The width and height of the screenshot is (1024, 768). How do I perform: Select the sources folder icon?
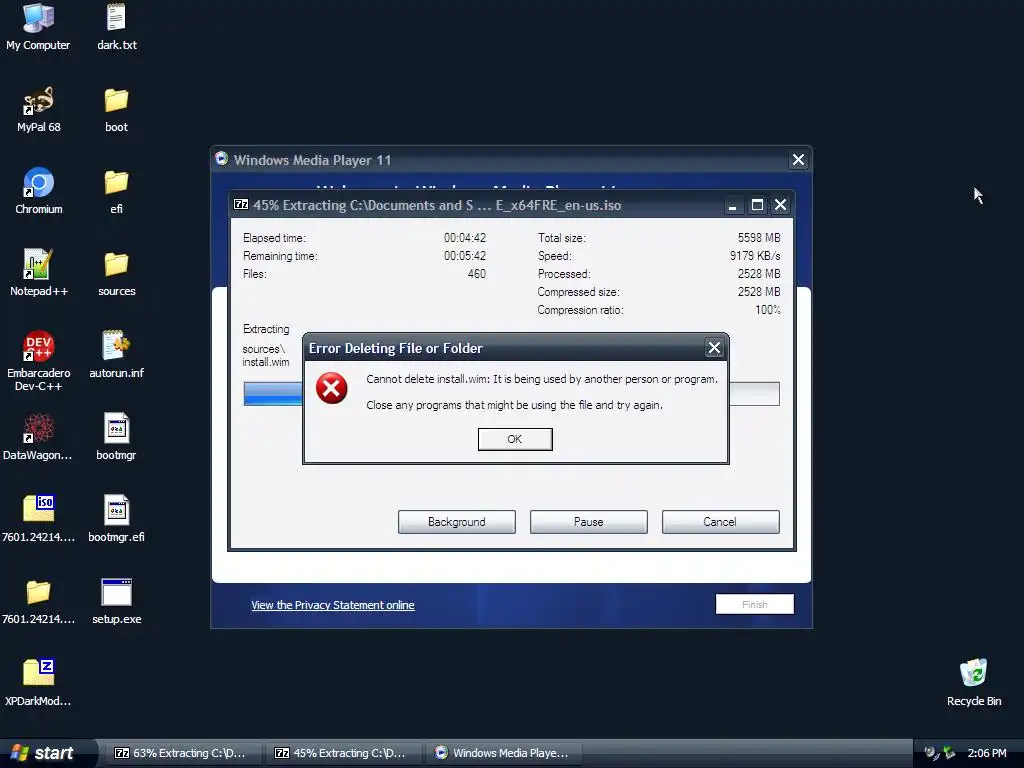click(x=116, y=273)
